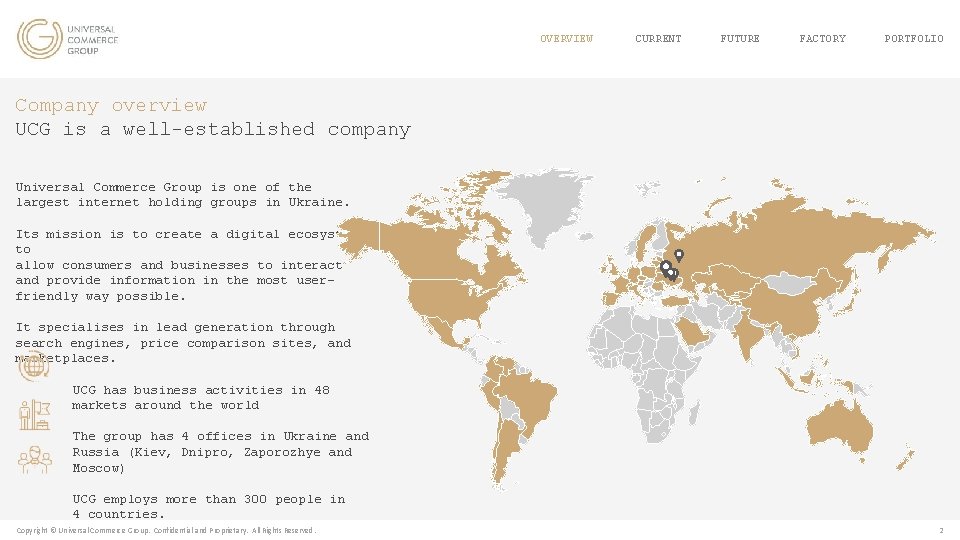Click 'Russia (Kiev, Dnipro, Zaporozhye and' line
960x540 pixels.
click(x=212, y=452)
